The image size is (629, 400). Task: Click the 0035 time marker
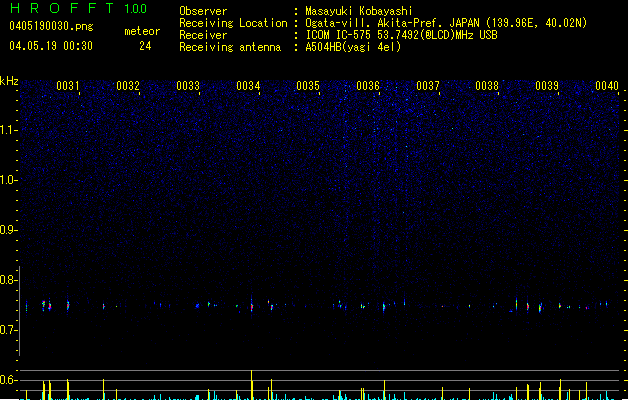click(308, 86)
